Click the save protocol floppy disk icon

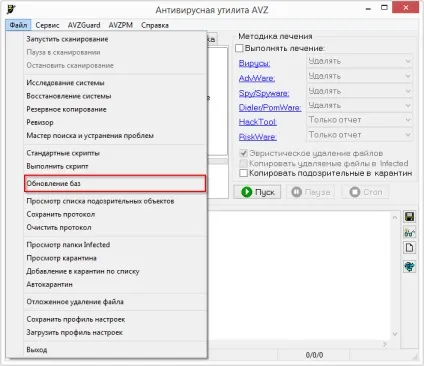point(409,217)
